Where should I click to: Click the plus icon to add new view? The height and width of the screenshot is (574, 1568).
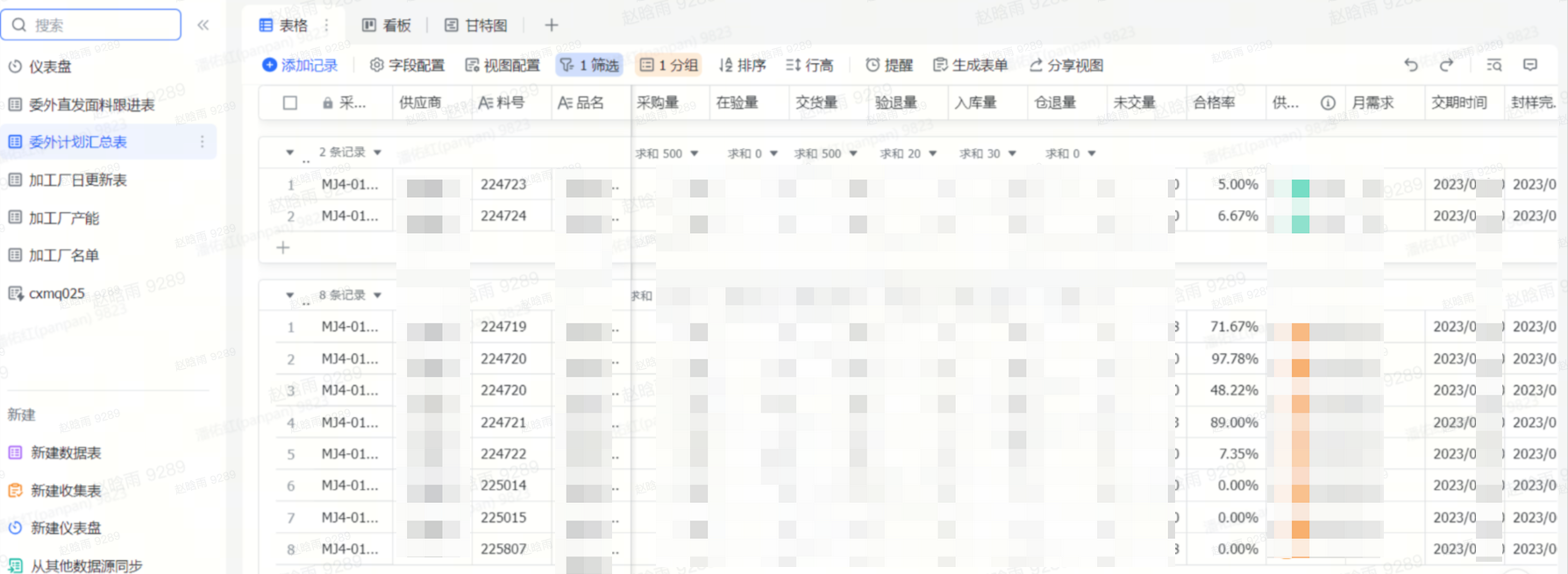[551, 25]
